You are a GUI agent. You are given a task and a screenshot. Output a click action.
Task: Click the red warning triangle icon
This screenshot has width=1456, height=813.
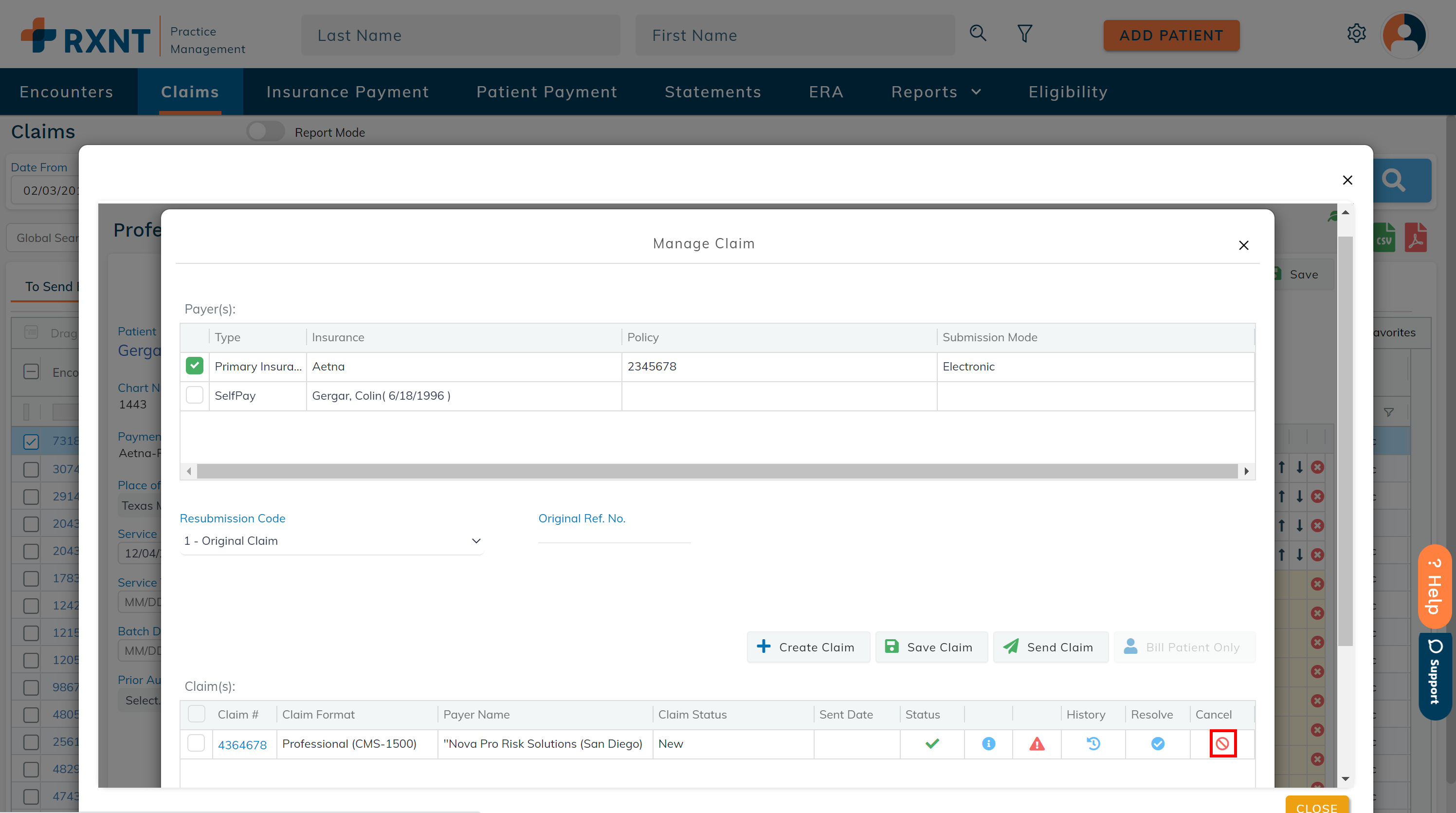tap(1037, 743)
